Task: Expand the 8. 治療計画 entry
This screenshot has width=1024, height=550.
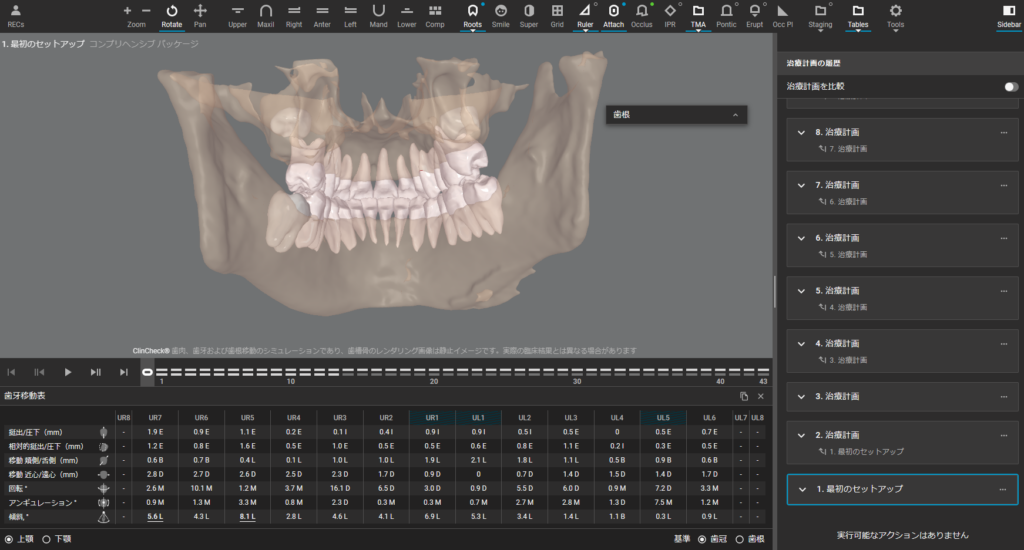Action: (x=802, y=132)
